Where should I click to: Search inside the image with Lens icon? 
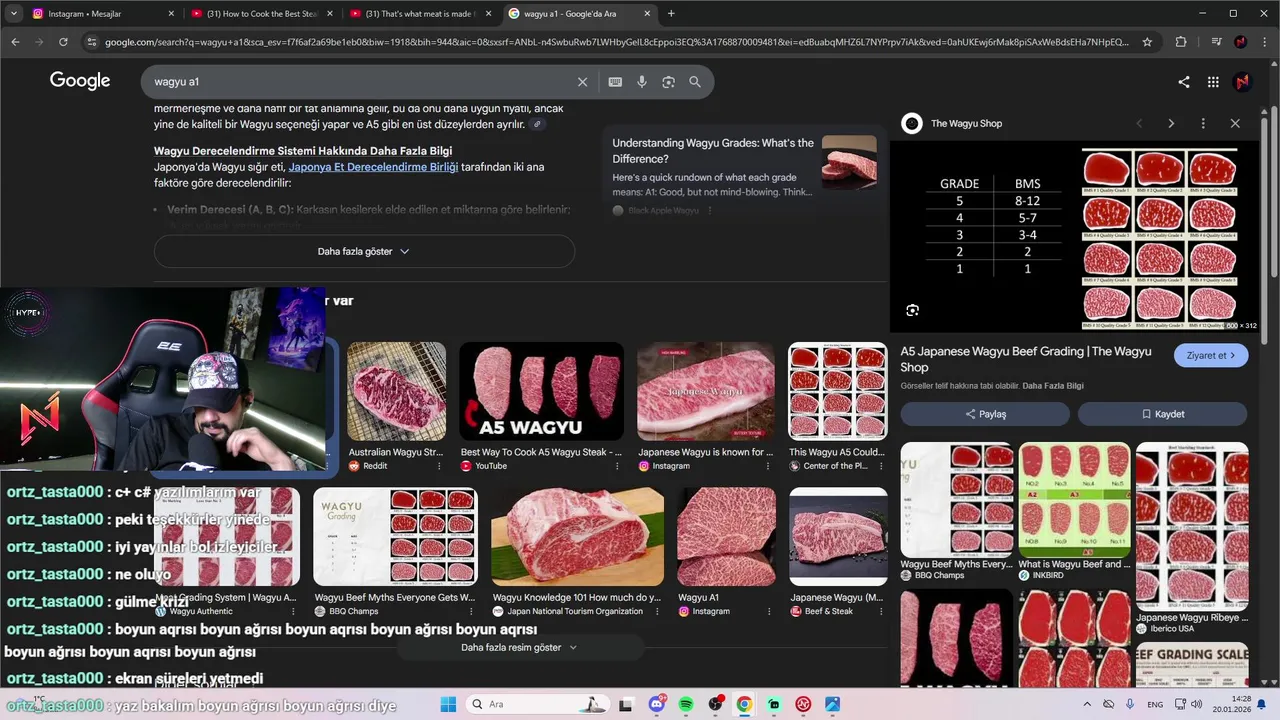coord(912,310)
